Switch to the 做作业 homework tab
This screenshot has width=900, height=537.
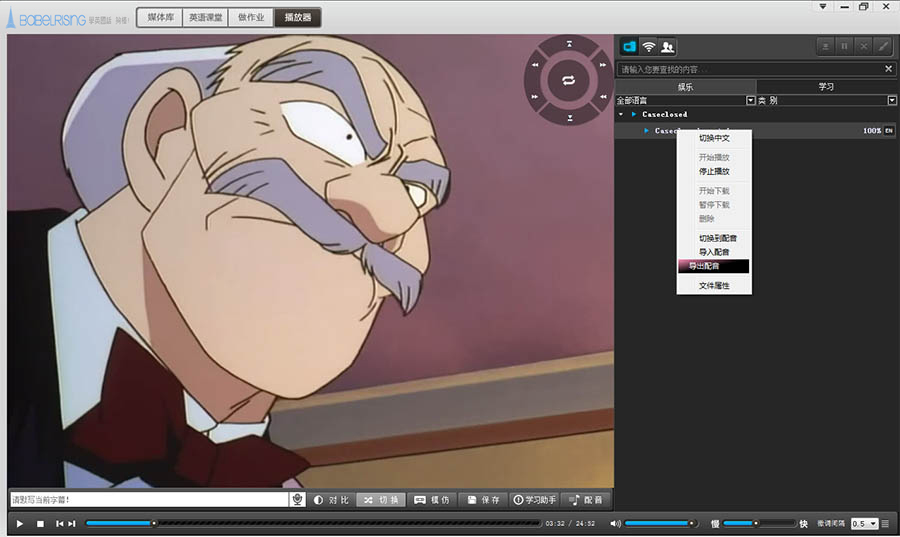pyautogui.click(x=251, y=17)
